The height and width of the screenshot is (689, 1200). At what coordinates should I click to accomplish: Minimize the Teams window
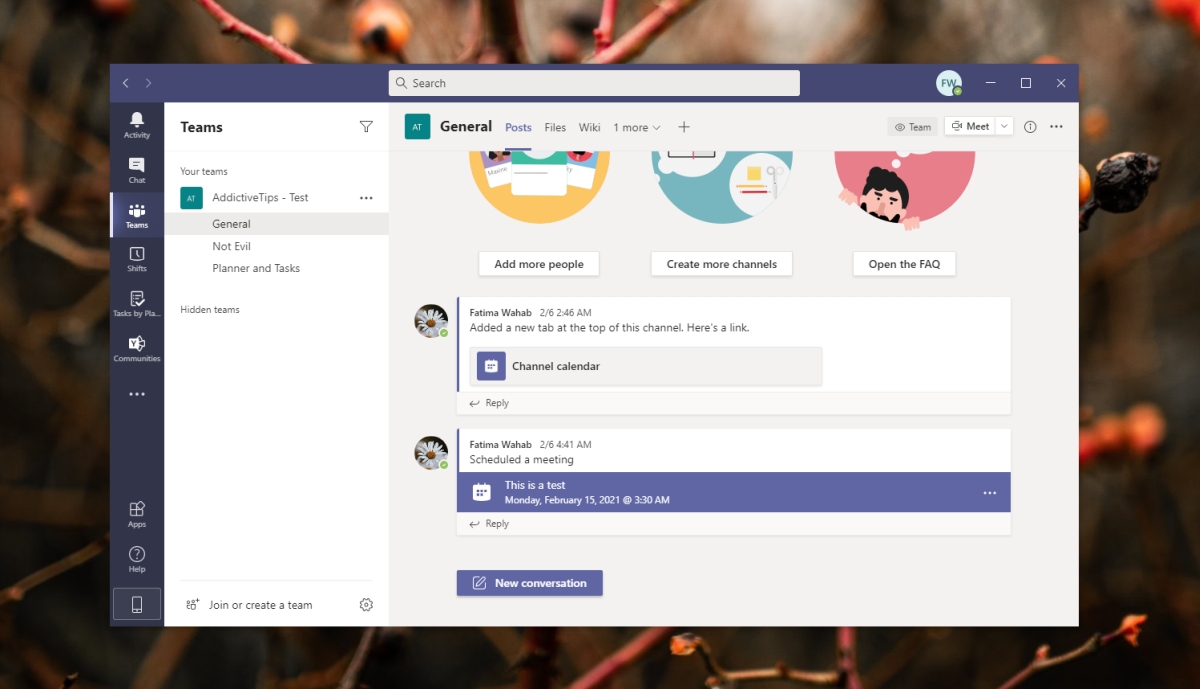(x=989, y=83)
